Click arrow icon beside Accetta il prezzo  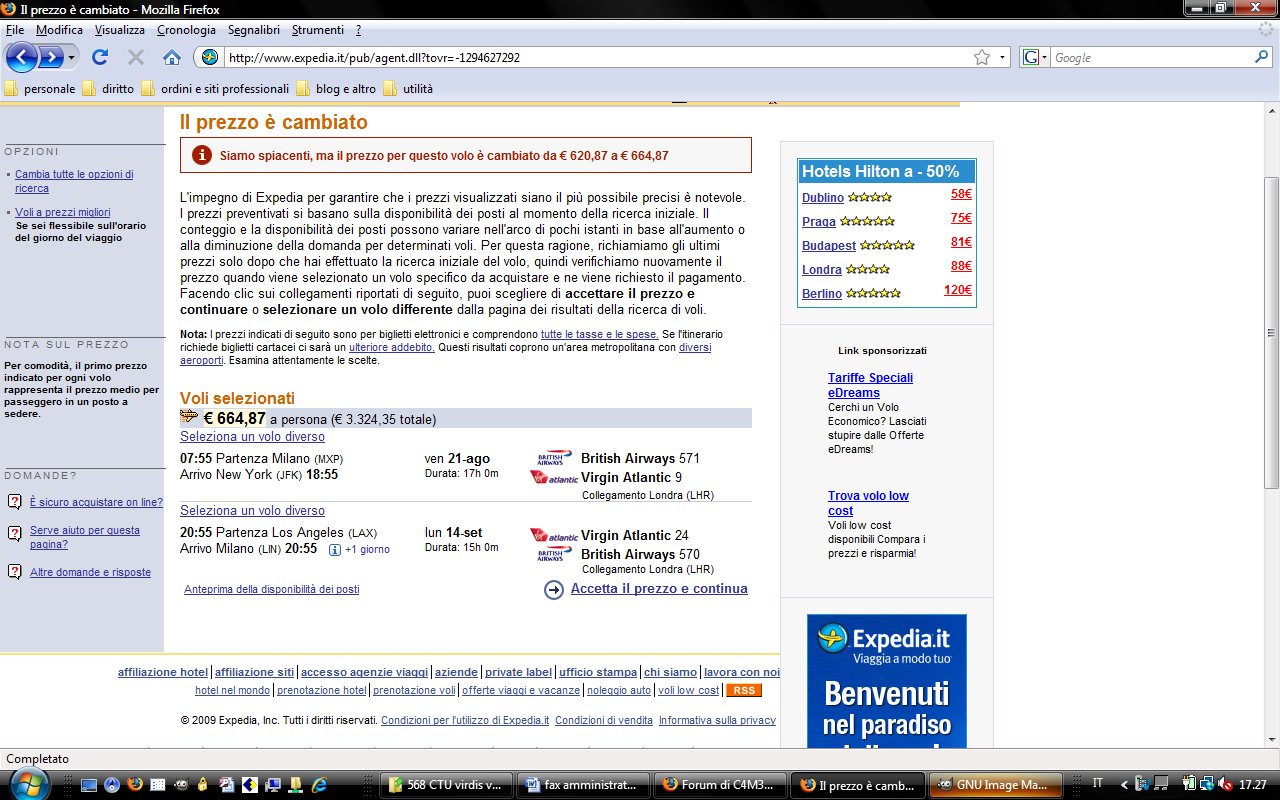pos(554,590)
